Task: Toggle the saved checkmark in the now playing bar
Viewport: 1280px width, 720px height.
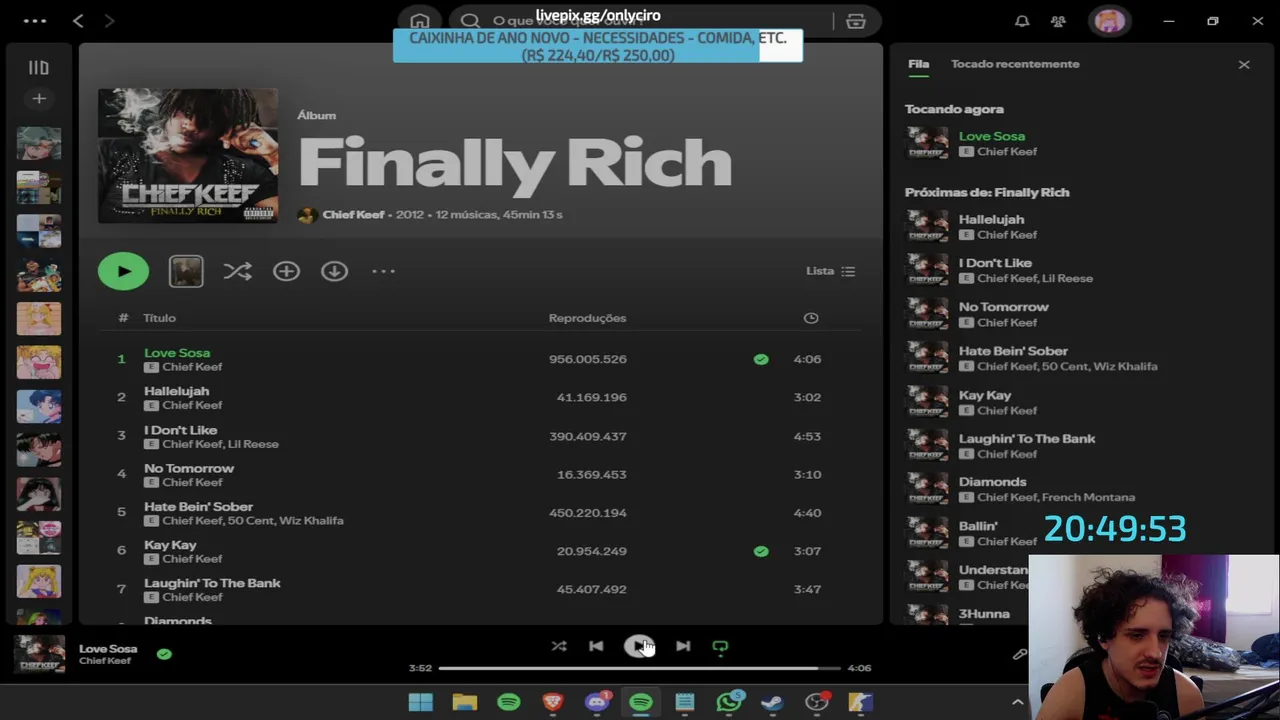Action: pyautogui.click(x=164, y=654)
